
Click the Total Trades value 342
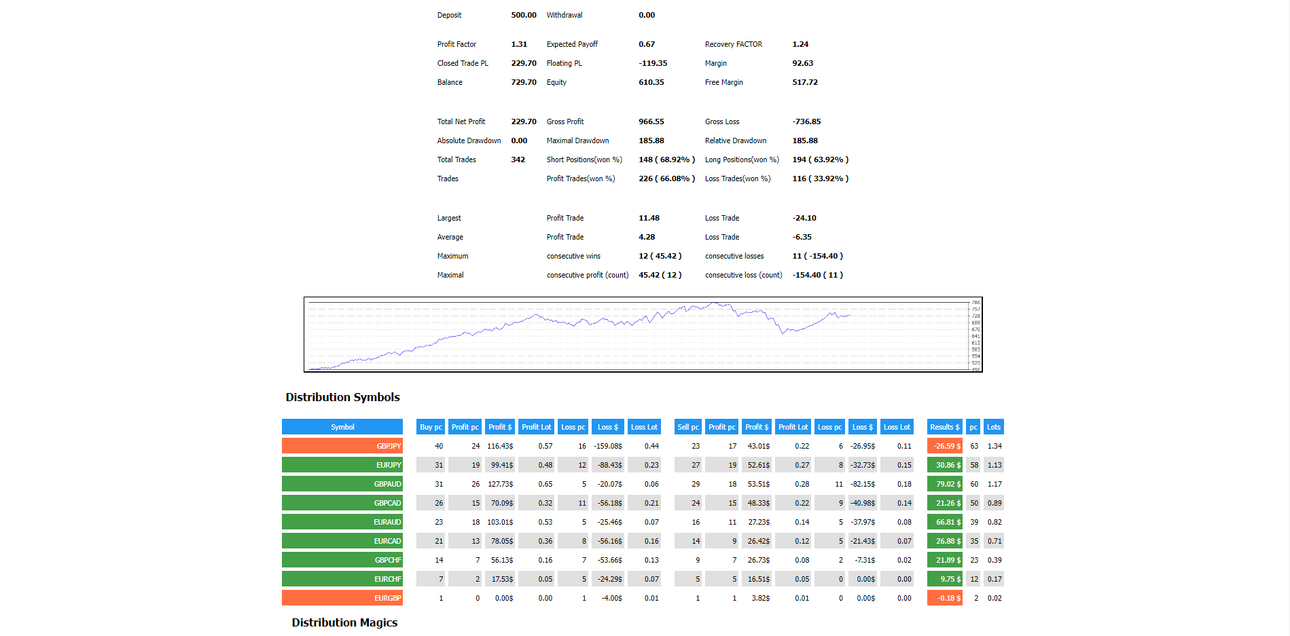518,159
